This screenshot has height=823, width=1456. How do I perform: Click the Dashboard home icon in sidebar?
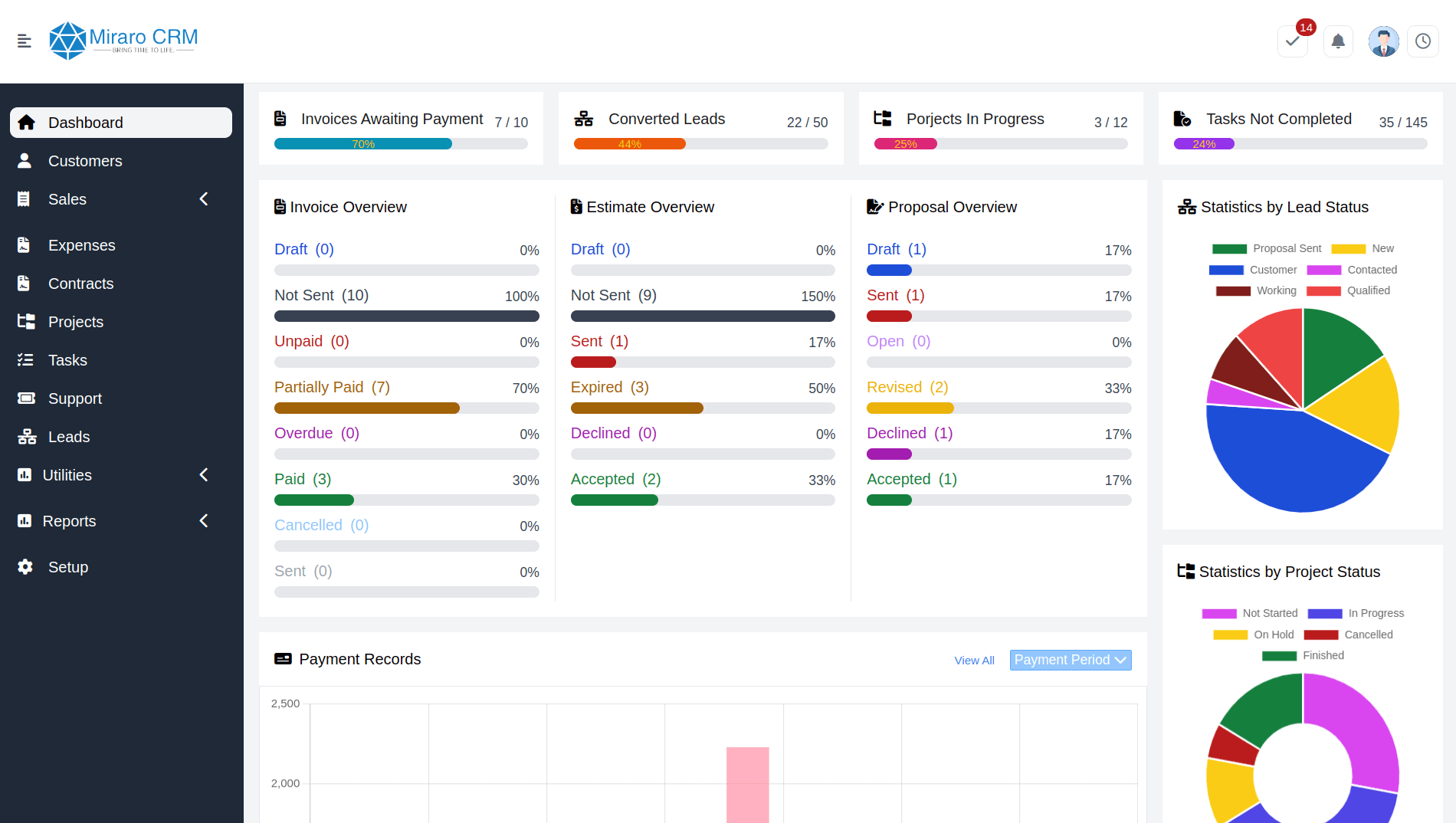27,123
